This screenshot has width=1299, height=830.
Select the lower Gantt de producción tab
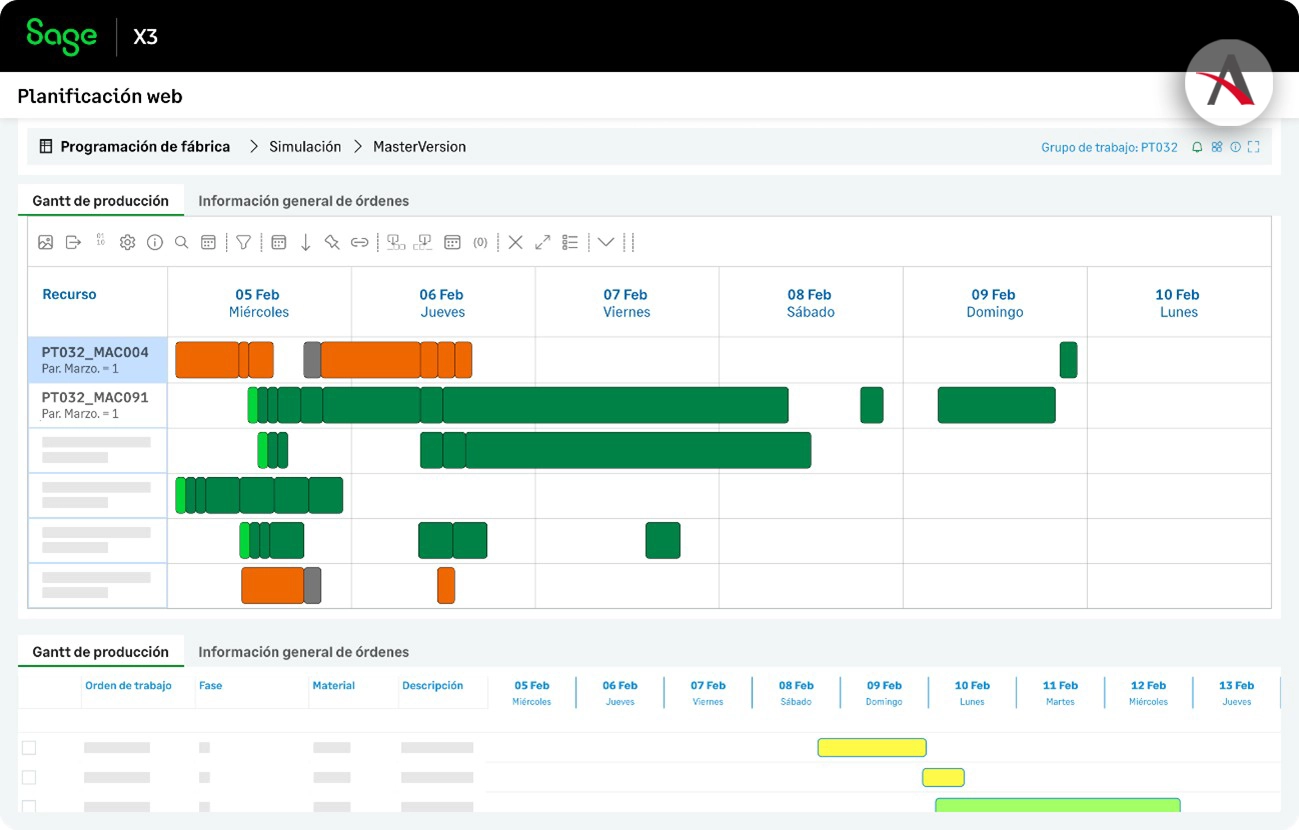(100, 652)
